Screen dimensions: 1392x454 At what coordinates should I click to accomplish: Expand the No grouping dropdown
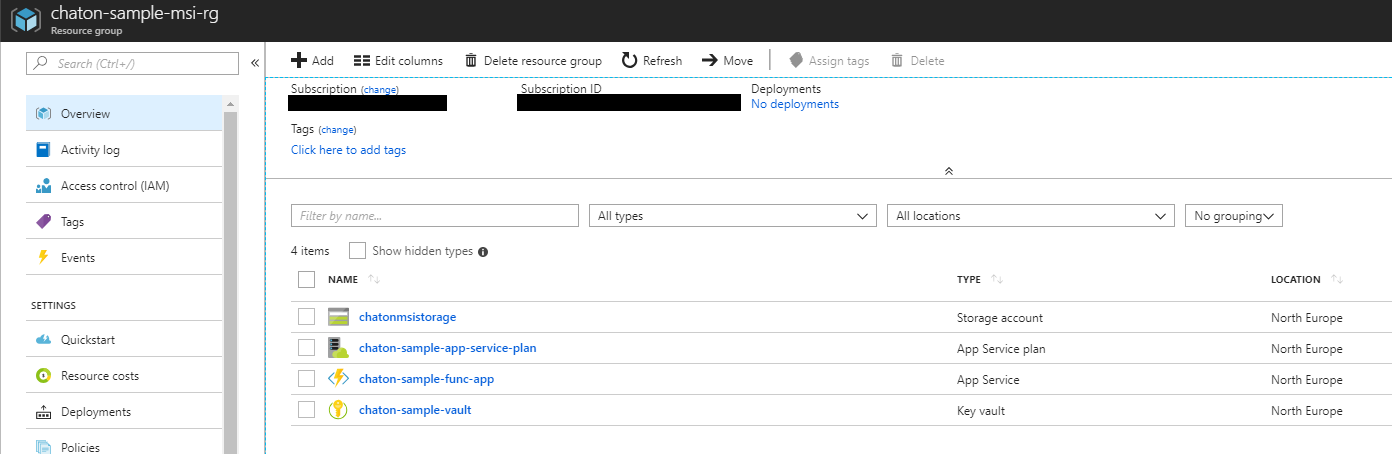(x=1233, y=216)
